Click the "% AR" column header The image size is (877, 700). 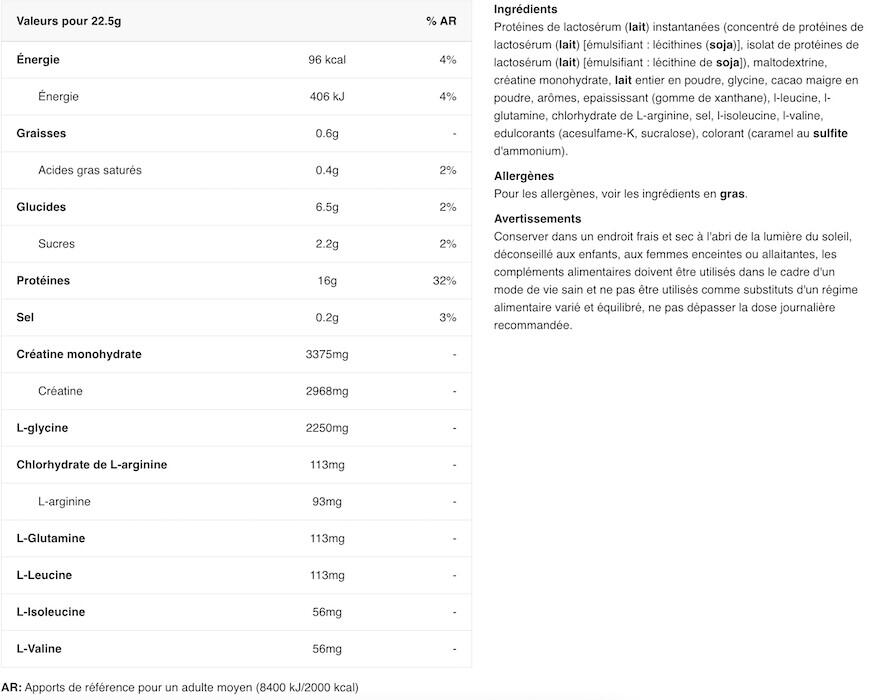click(x=441, y=22)
